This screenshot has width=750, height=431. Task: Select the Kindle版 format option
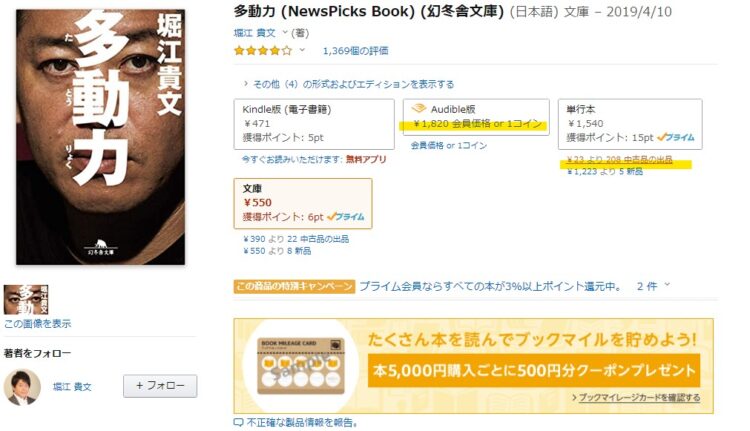[x=314, y=124]
